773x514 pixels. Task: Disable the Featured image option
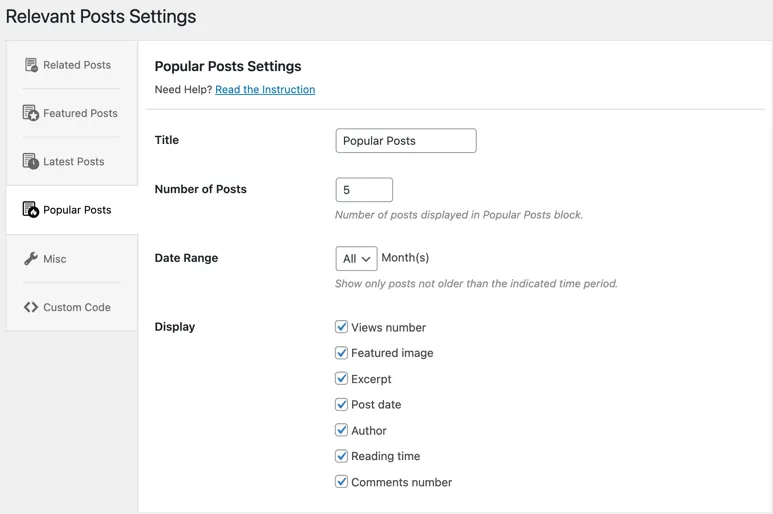point(341,353)
